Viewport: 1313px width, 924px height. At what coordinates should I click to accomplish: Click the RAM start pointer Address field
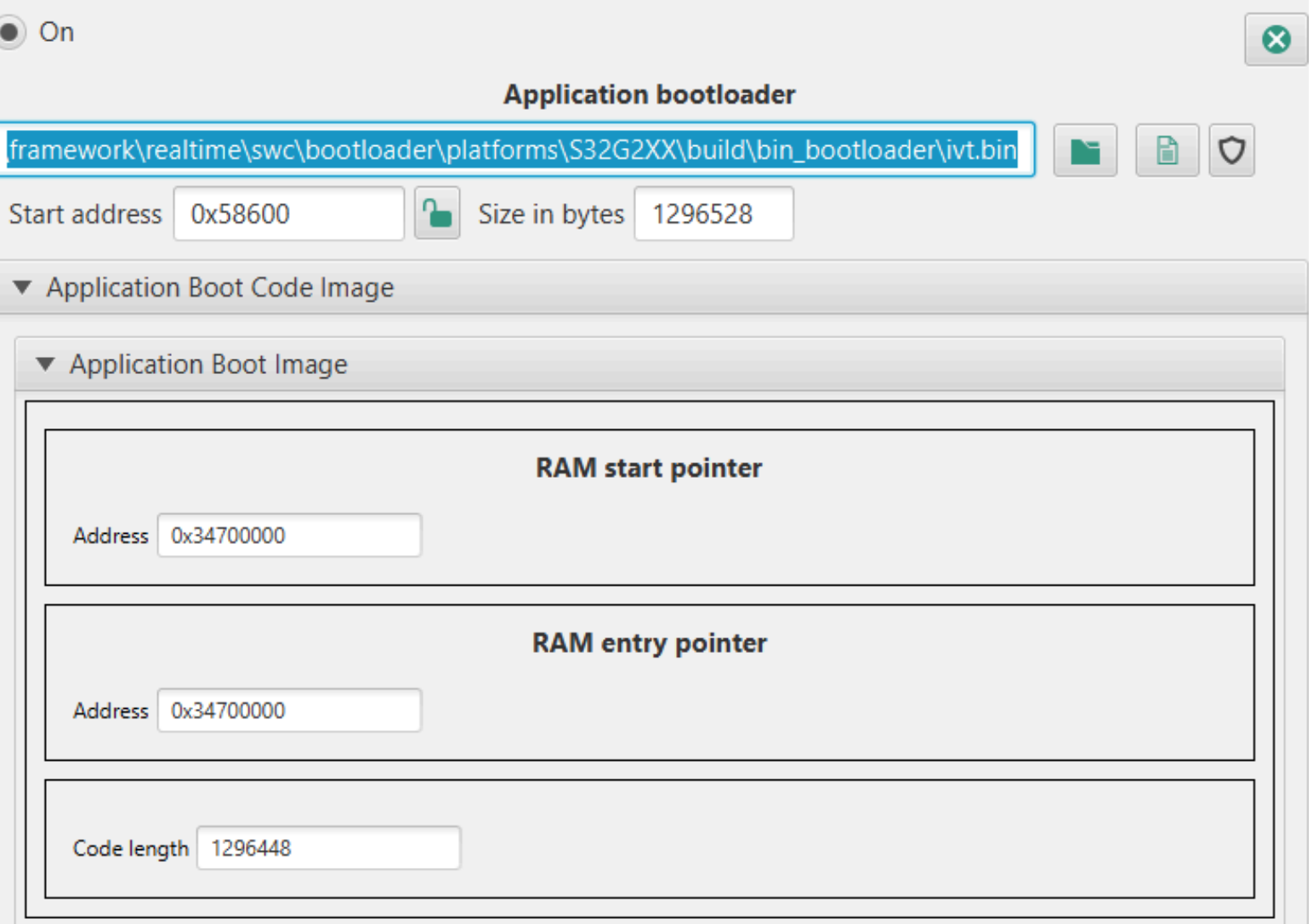[289, 536]
